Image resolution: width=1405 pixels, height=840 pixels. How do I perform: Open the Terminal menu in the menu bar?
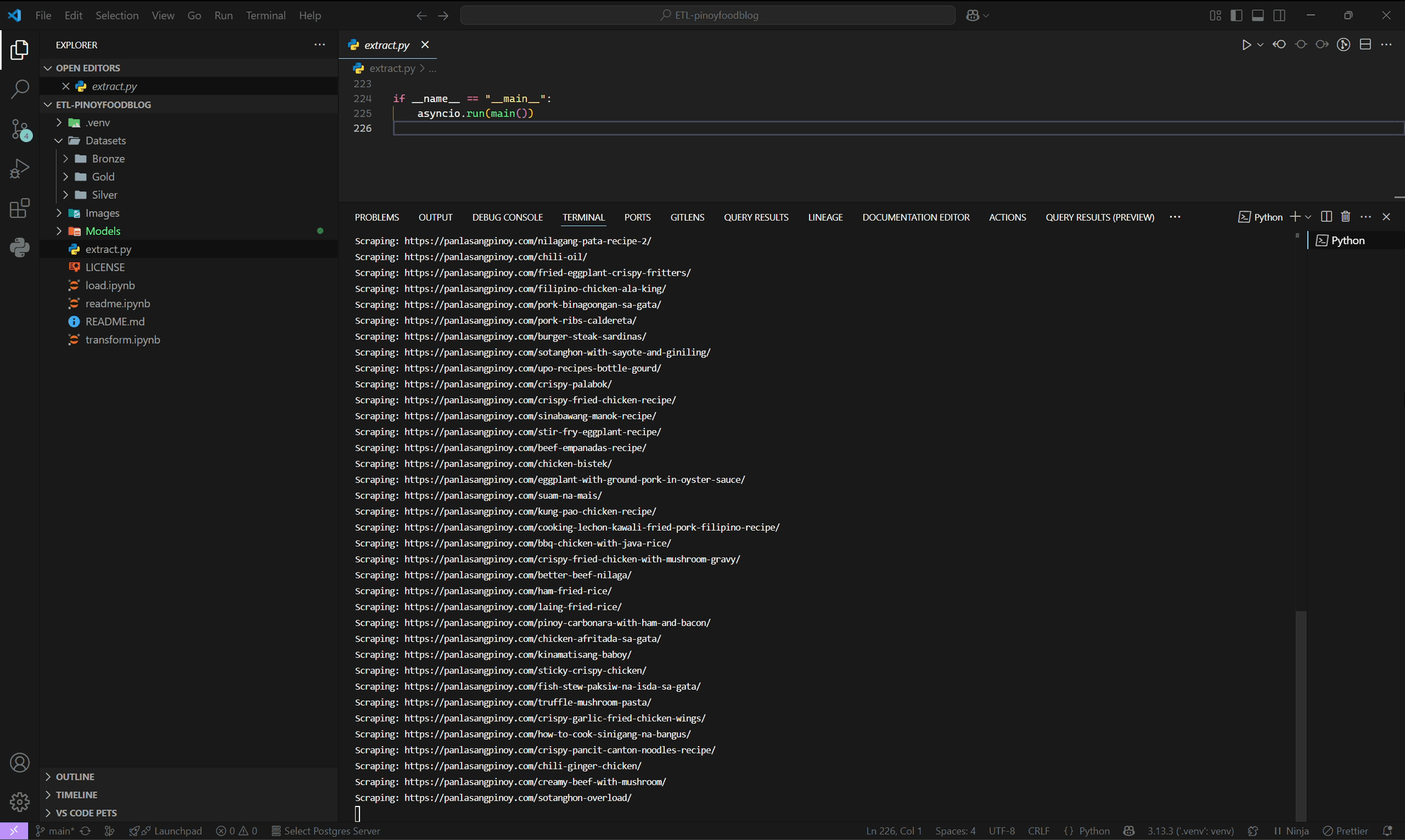[x=265, y=15]
